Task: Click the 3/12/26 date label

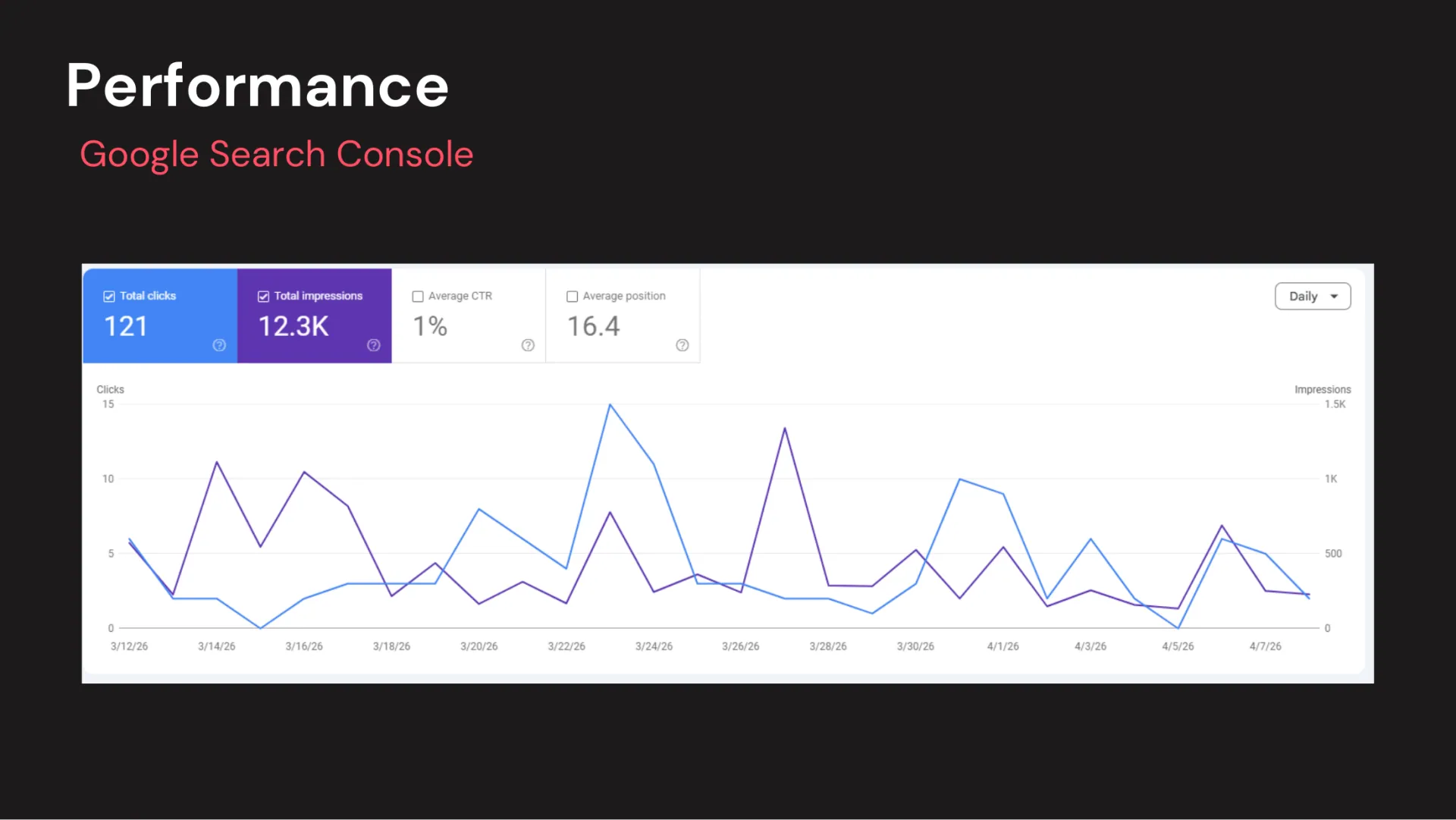Action: [129, 646]
